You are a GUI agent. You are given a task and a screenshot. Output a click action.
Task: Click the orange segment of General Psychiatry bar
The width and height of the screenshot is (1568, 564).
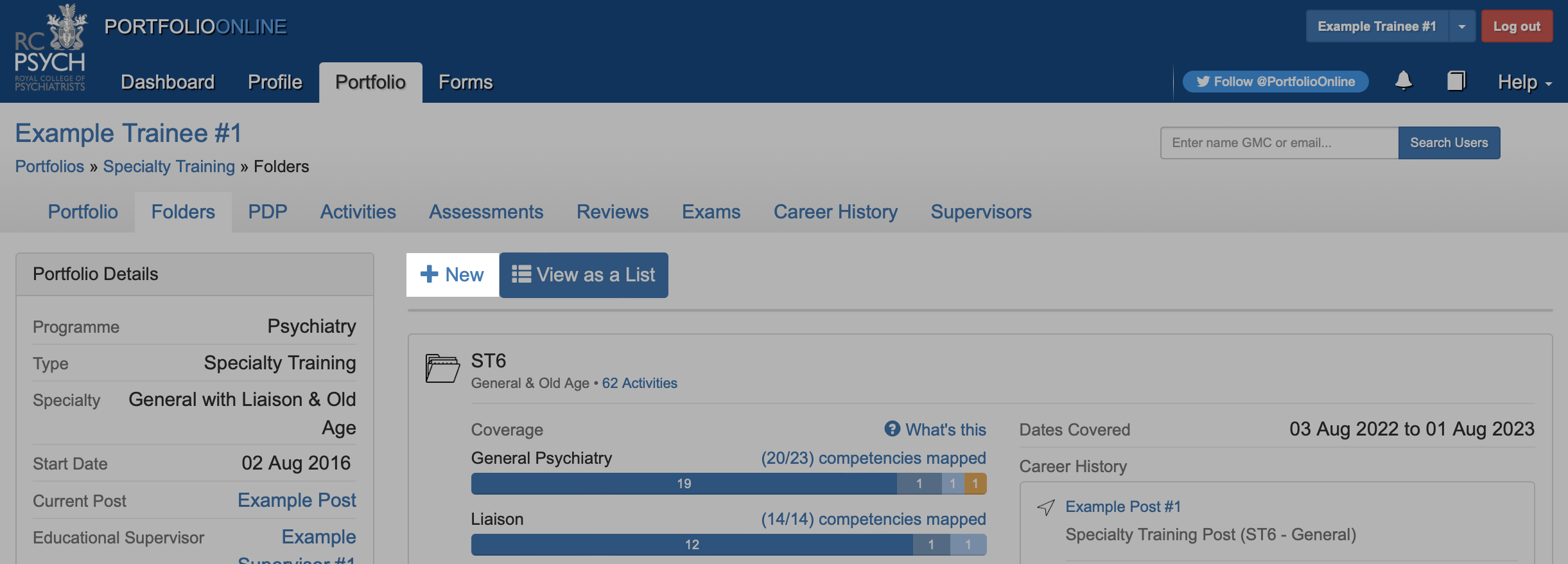coord(975,484)
